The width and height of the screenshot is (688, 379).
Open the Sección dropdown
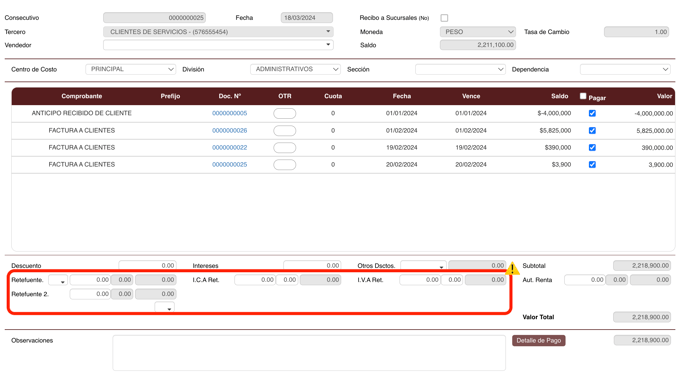pyautogui.click(x=460, y=69)
